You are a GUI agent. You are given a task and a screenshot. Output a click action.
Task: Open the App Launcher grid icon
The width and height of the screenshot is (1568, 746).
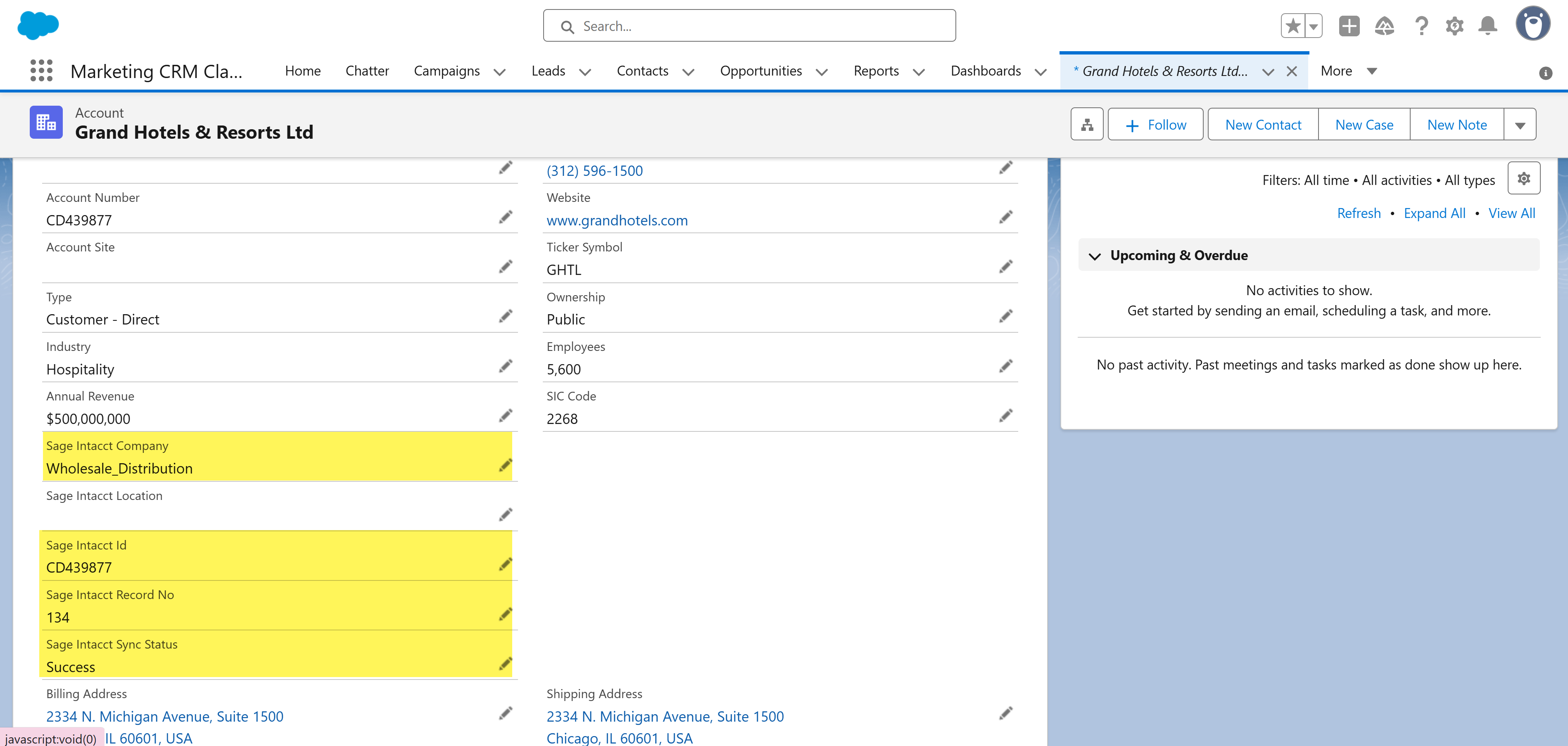point(41,71)
